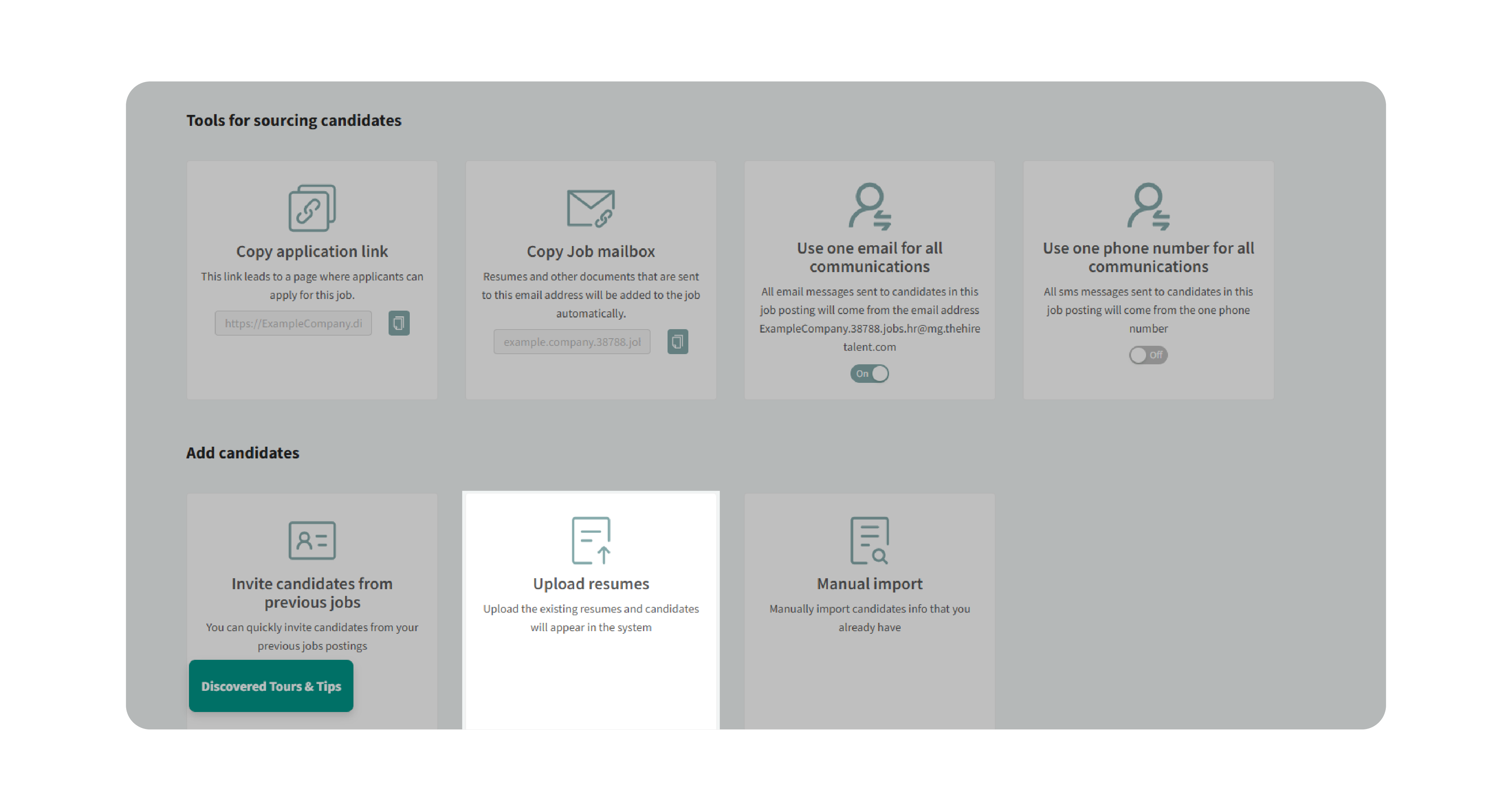Copy the job mailbox address with clipboard button
This screenshot has height=811, width=1512.
coord(677,342)
